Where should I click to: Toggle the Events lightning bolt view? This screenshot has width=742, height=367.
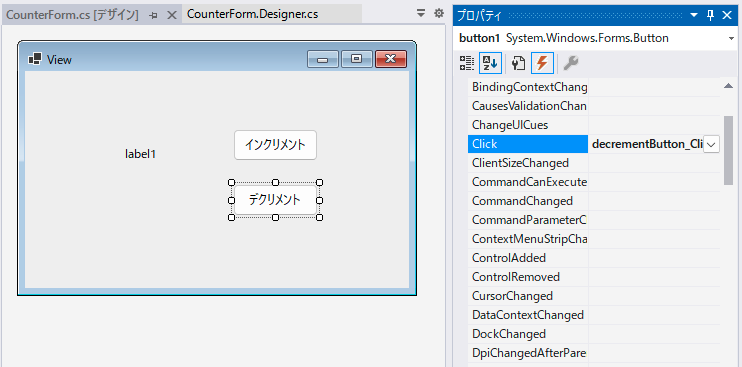pos(542,63)
